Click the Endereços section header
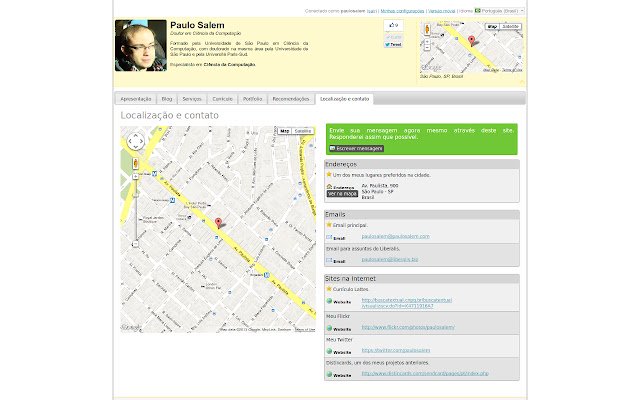 point(422,164)
